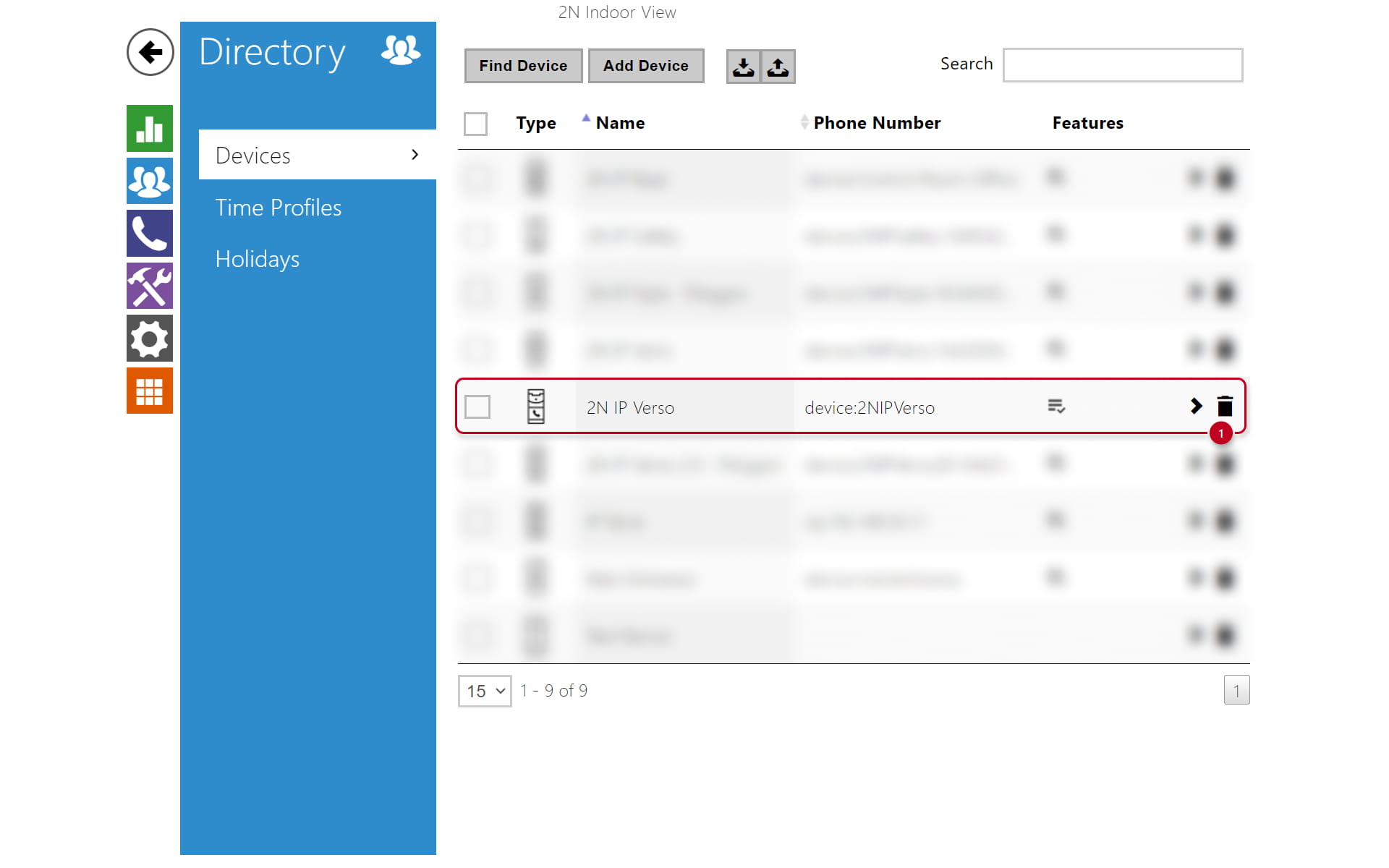This screenshot has height=868, width=1389.
Task: Click the 2N IP Verso device type icon
Action: tap(536, 407)
